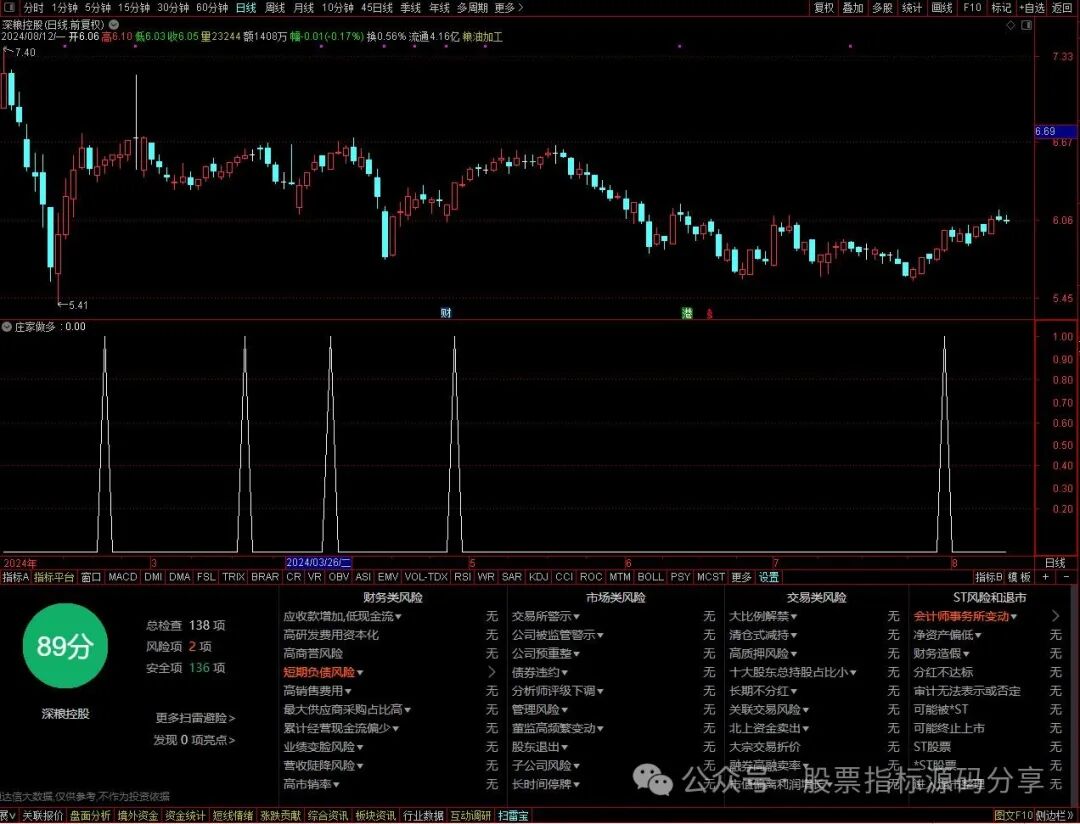
Task: Click the green 89分 score circle
Action: [65, 646]
